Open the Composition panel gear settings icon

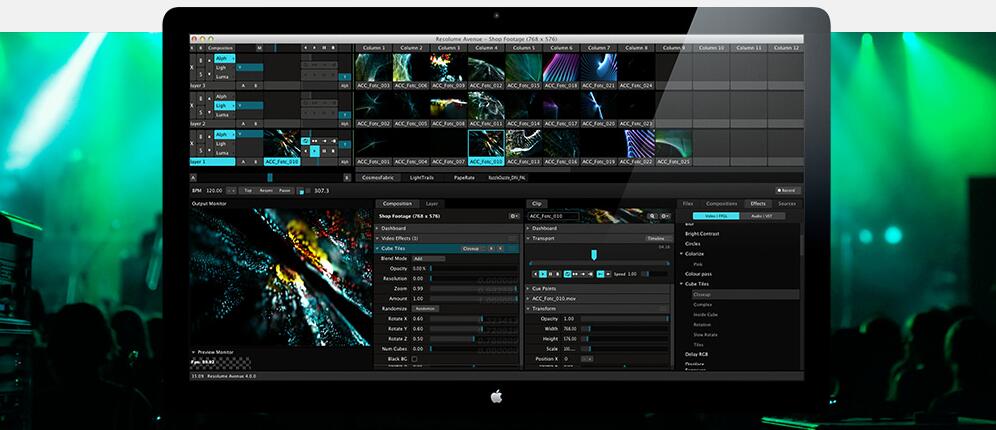point(513,216)
